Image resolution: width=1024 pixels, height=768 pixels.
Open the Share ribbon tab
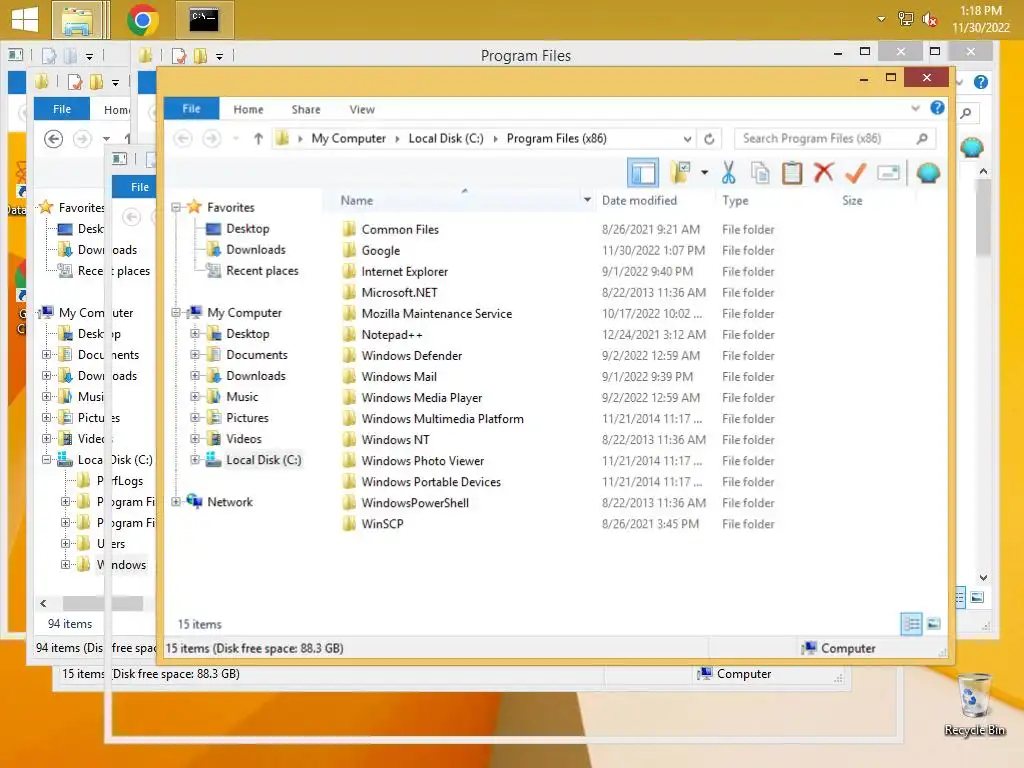[x=306, y=110]
